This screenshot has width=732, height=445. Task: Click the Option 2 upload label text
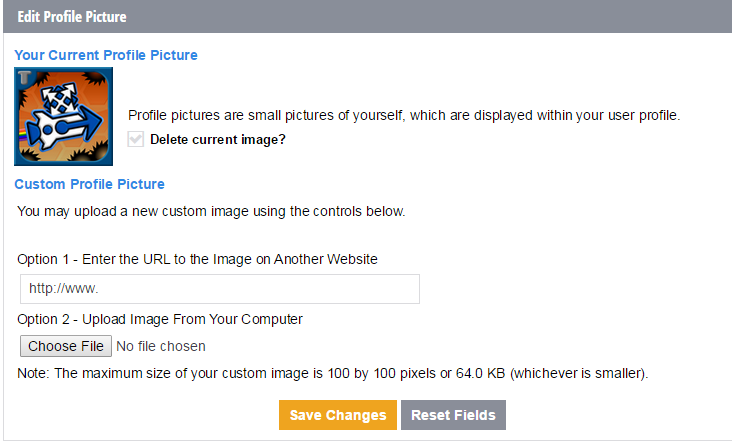tap(160, 319)
